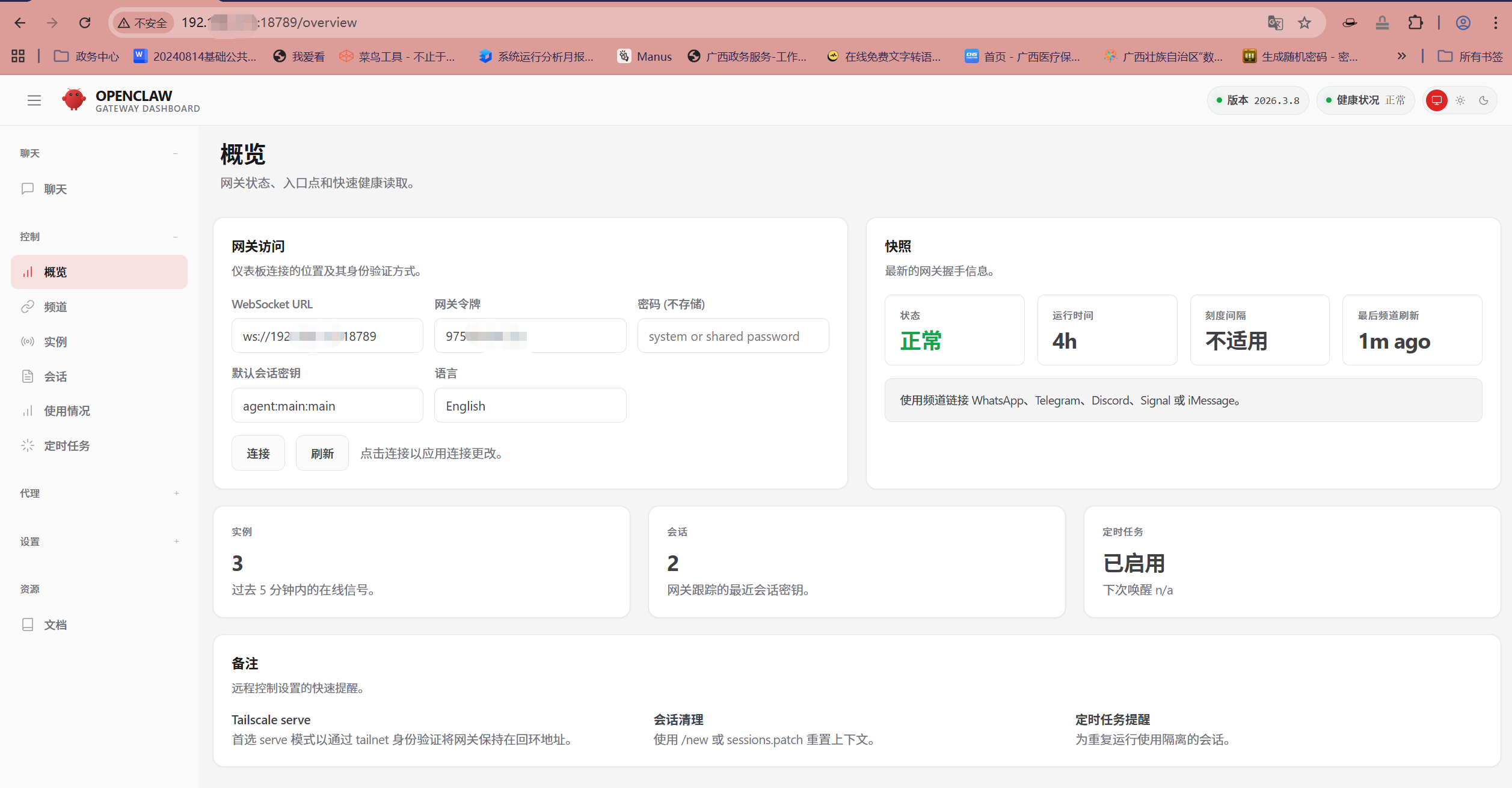
Task: Switch to dark theme moon toggle
Action: (1484, 100)
